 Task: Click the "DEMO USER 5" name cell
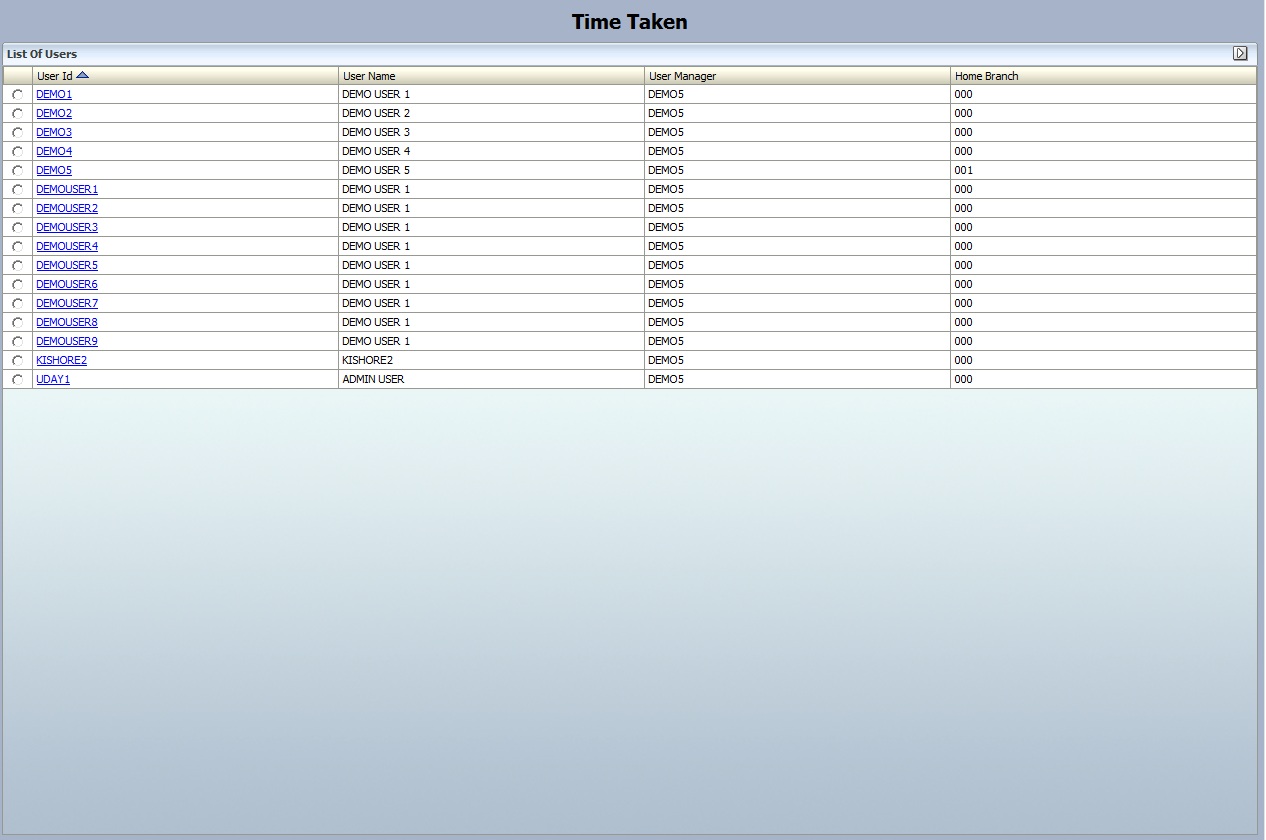point(492,170)
